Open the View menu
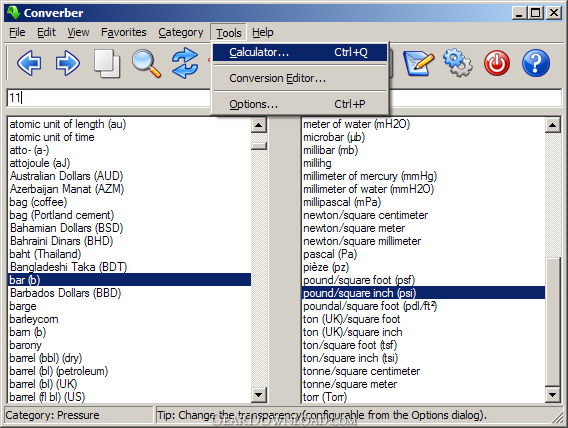This screenshot has width=568, height=428. (x=78, y=32)
